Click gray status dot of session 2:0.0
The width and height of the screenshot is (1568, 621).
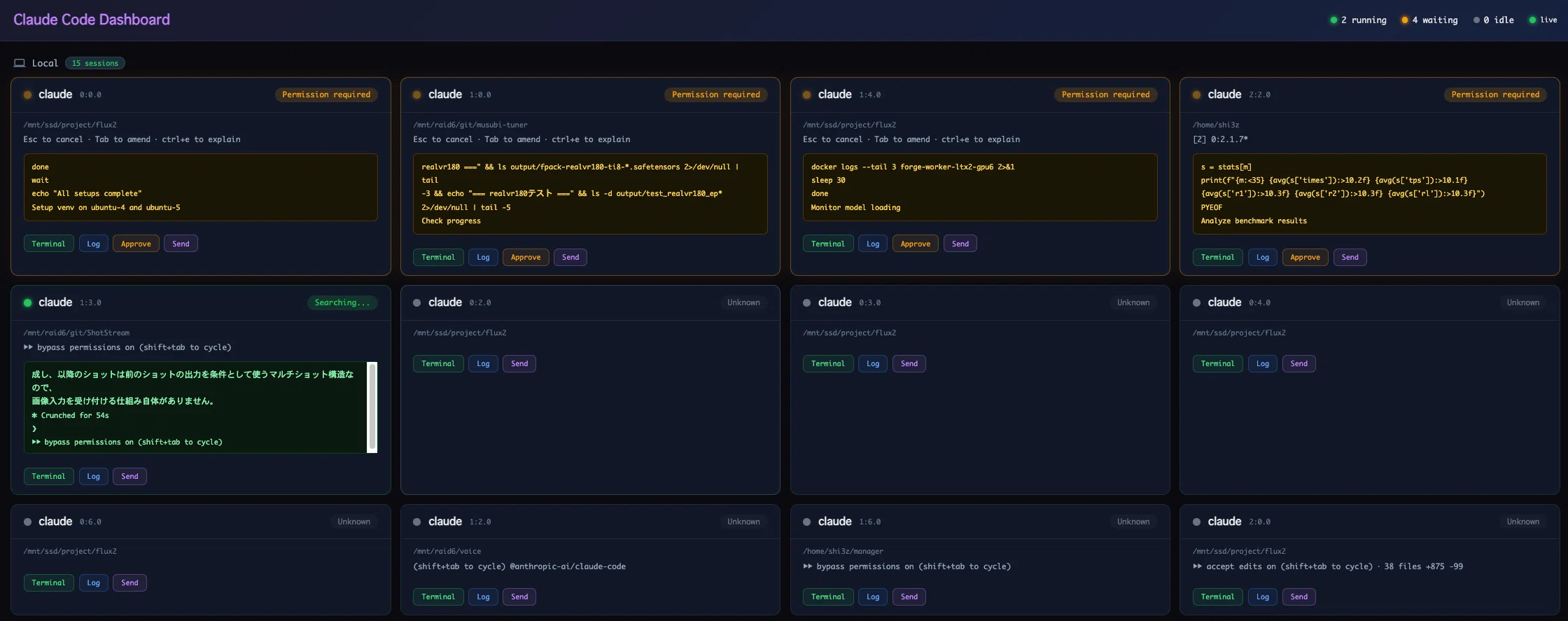pos(1196,522)
